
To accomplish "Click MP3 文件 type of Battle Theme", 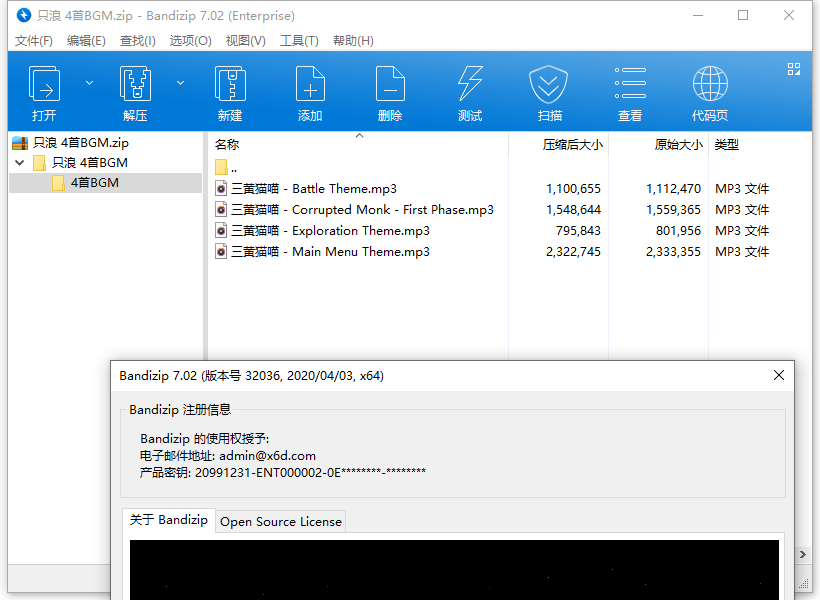I will point(742,189).
